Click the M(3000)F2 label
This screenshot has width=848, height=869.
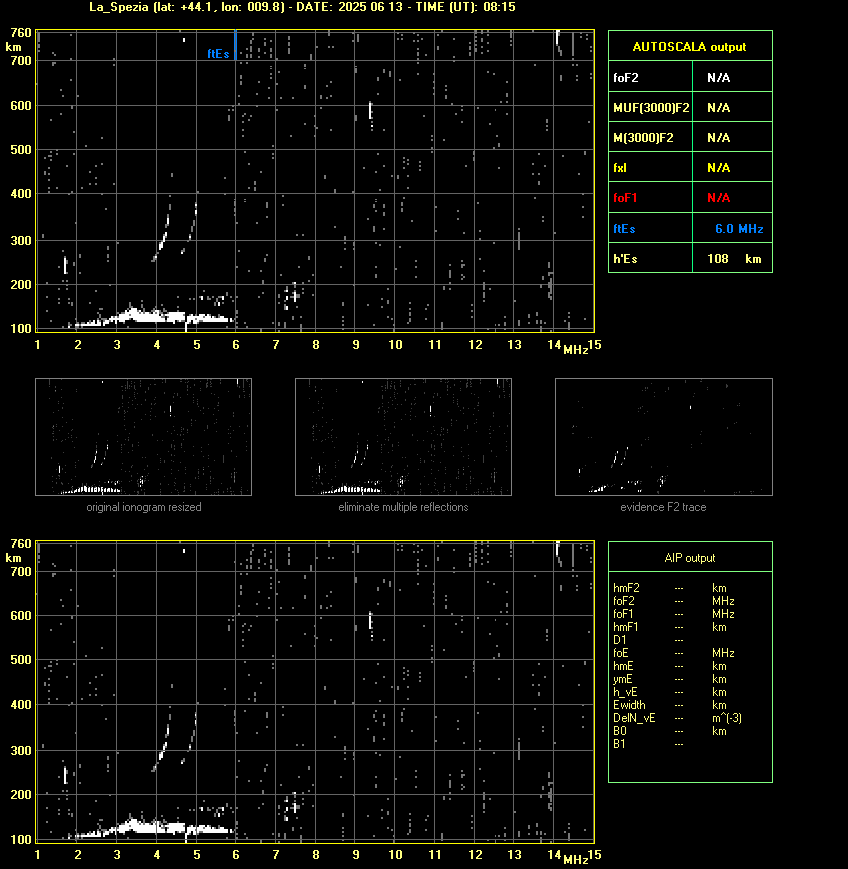(x=643, y=137)
